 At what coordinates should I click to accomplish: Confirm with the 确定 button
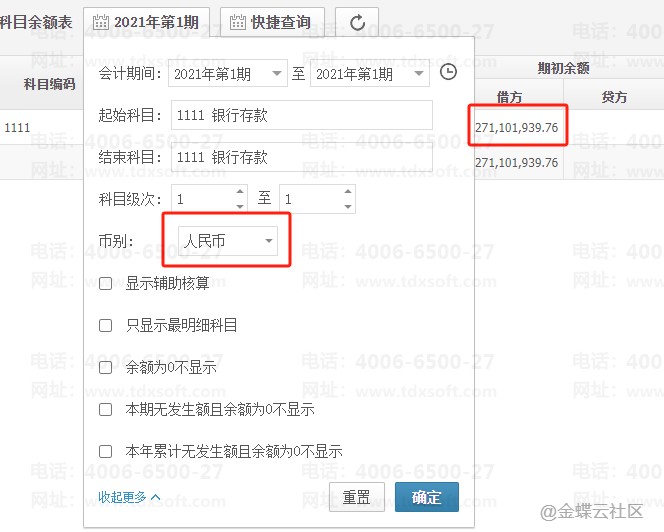[x=427, y=497]
